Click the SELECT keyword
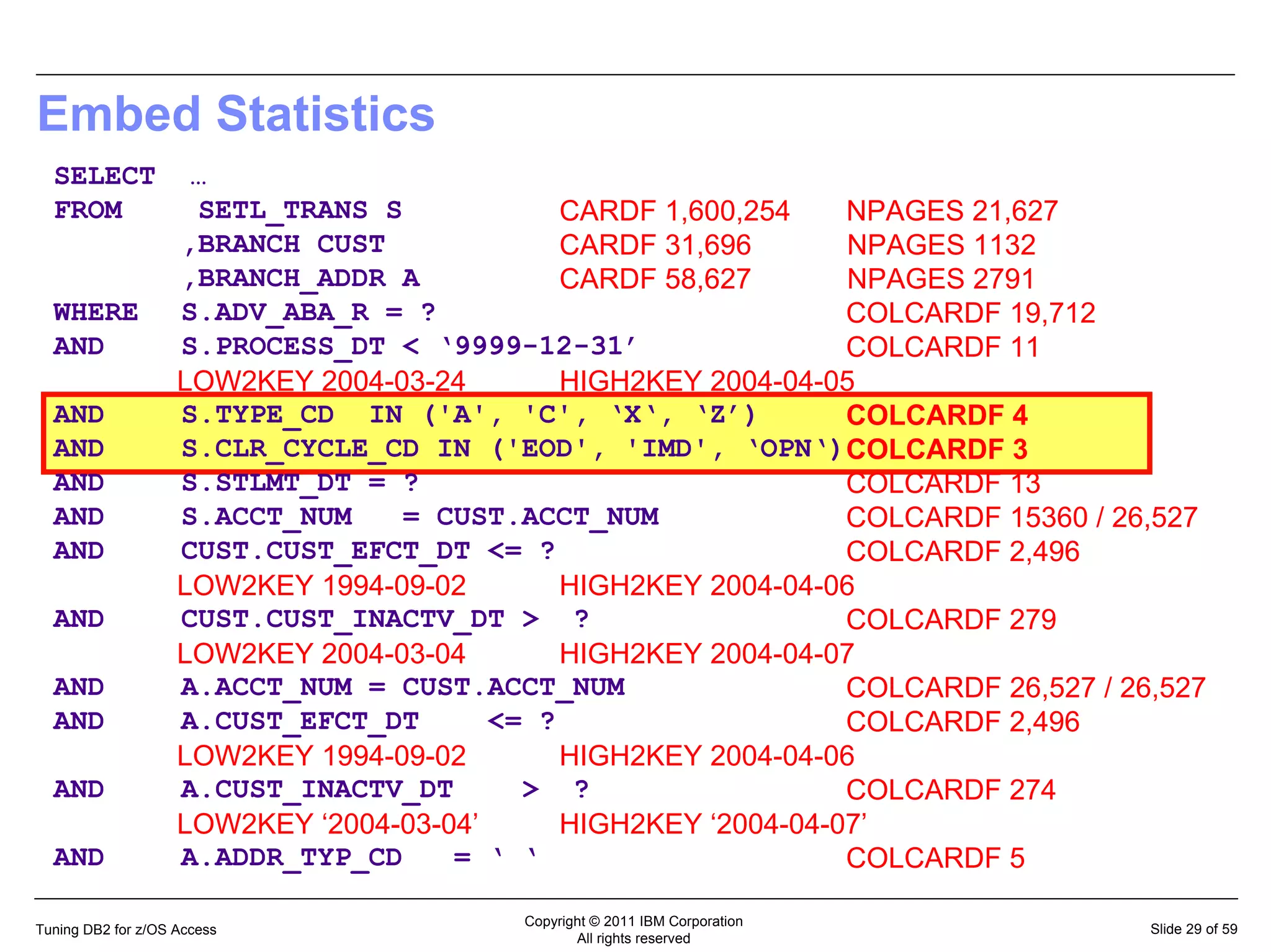The image size is (1271, 952). pos(104,176)
